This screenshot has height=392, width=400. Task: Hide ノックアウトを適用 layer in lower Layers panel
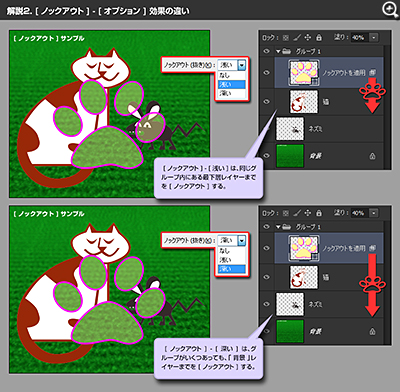(266, 248)
